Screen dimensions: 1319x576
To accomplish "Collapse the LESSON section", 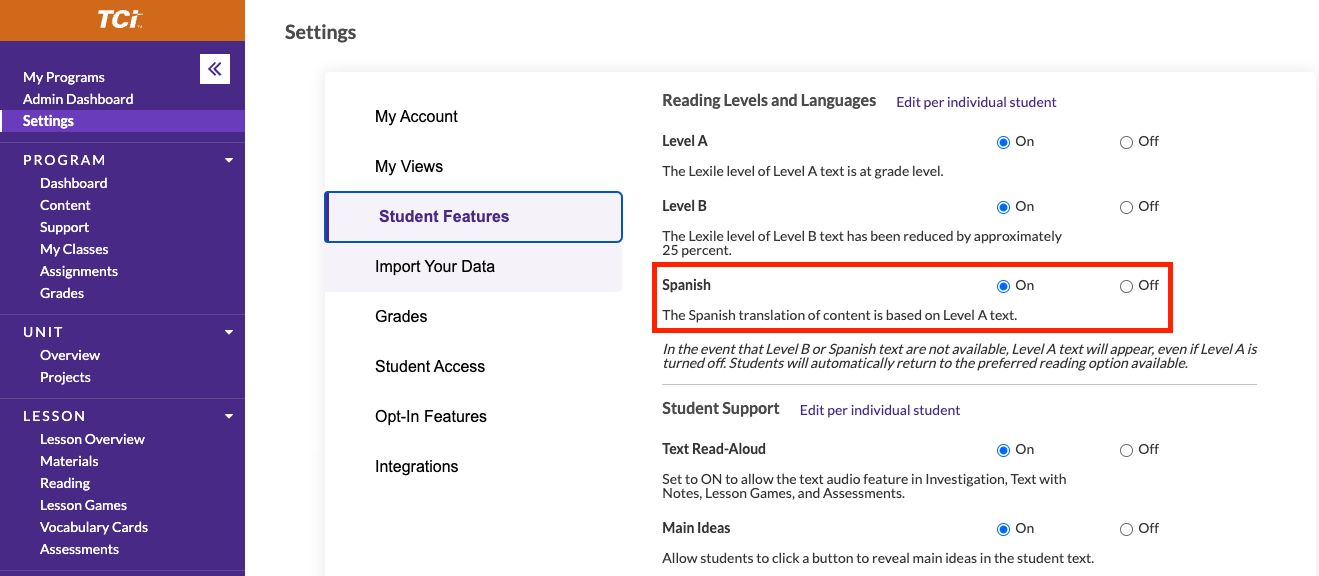I will [228, 415].
